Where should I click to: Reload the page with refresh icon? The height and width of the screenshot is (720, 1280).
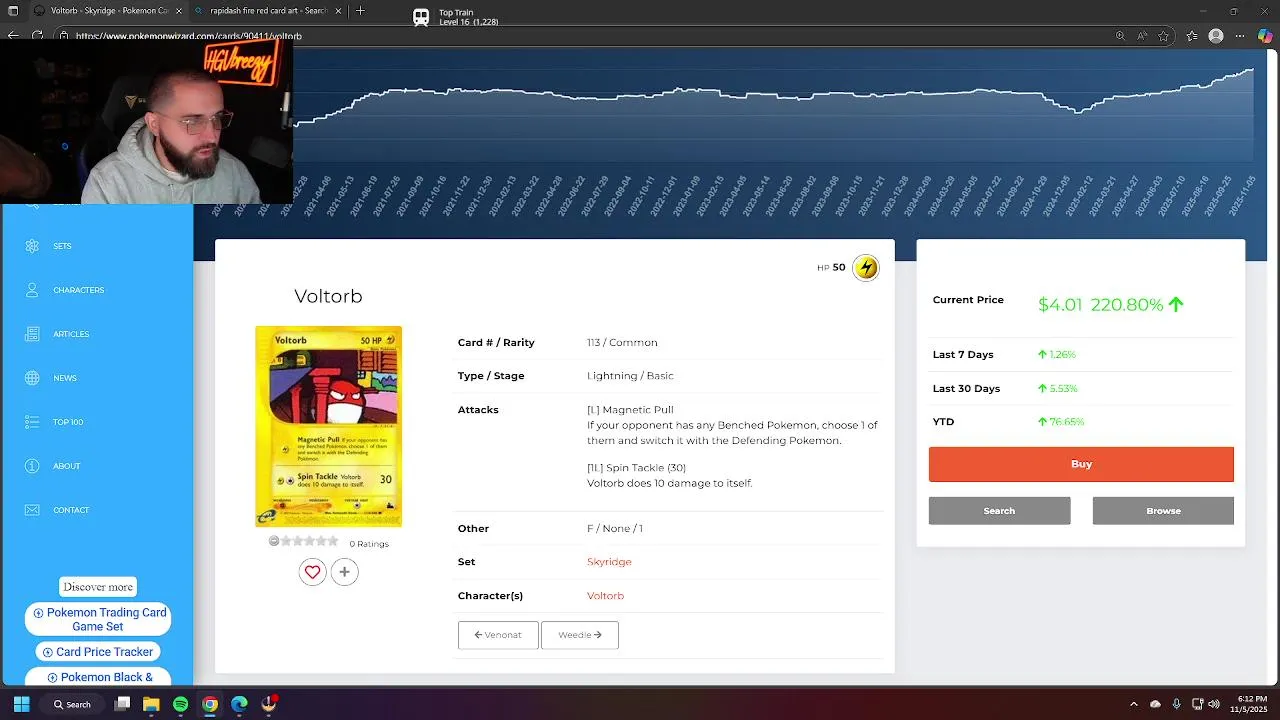37,36
